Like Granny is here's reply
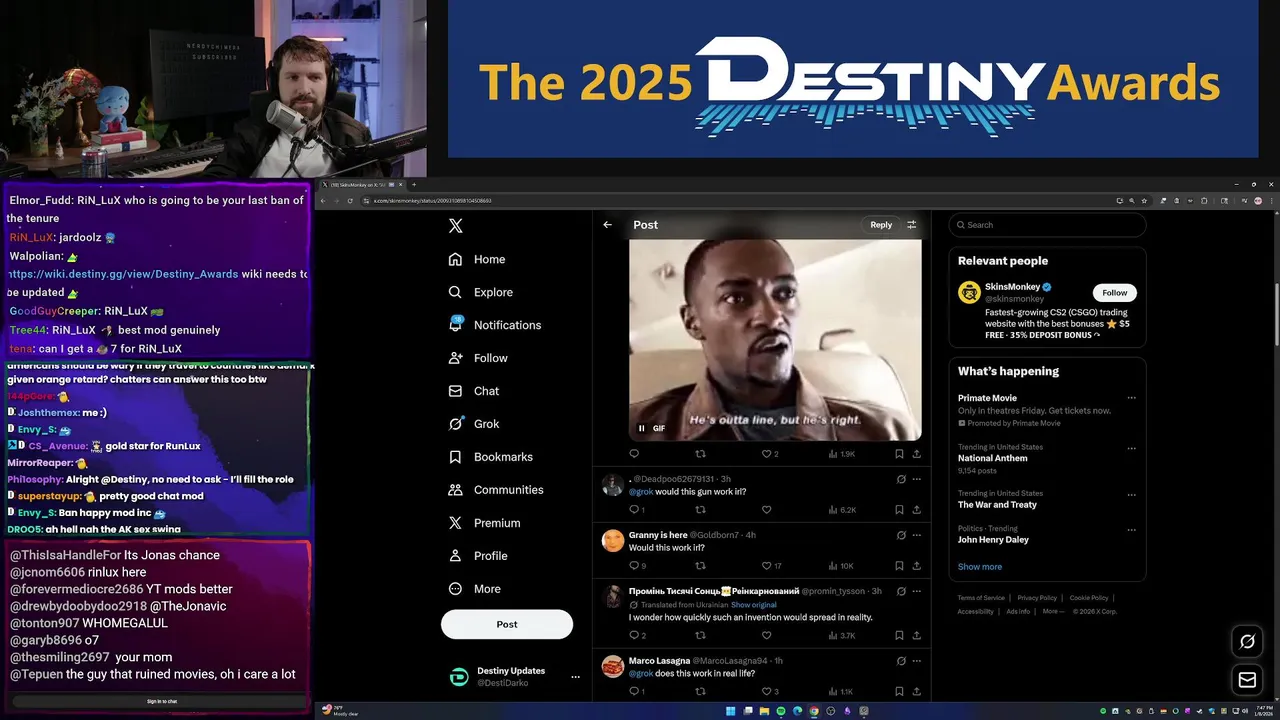1280x720 pixels. coord(772,566)
